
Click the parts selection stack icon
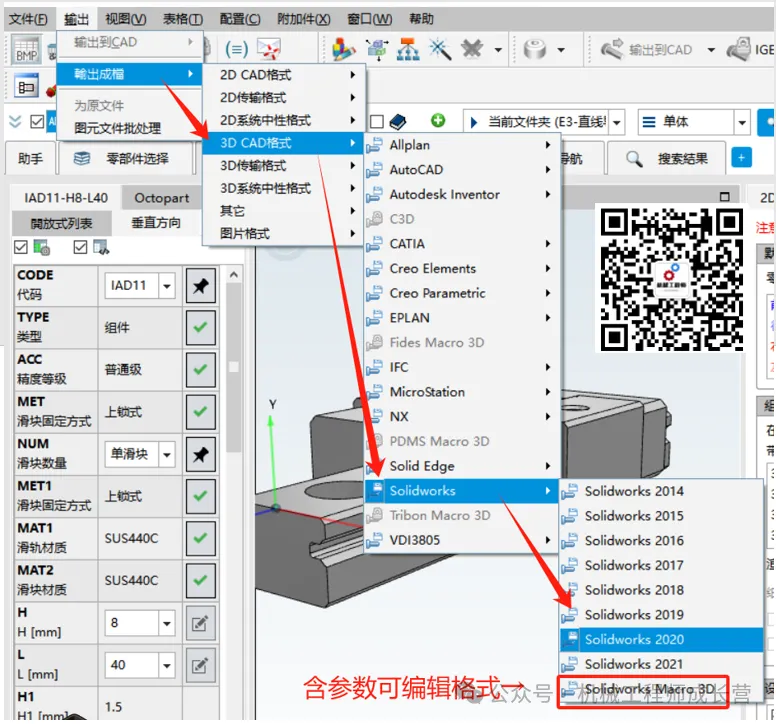[x=82, y=158]
